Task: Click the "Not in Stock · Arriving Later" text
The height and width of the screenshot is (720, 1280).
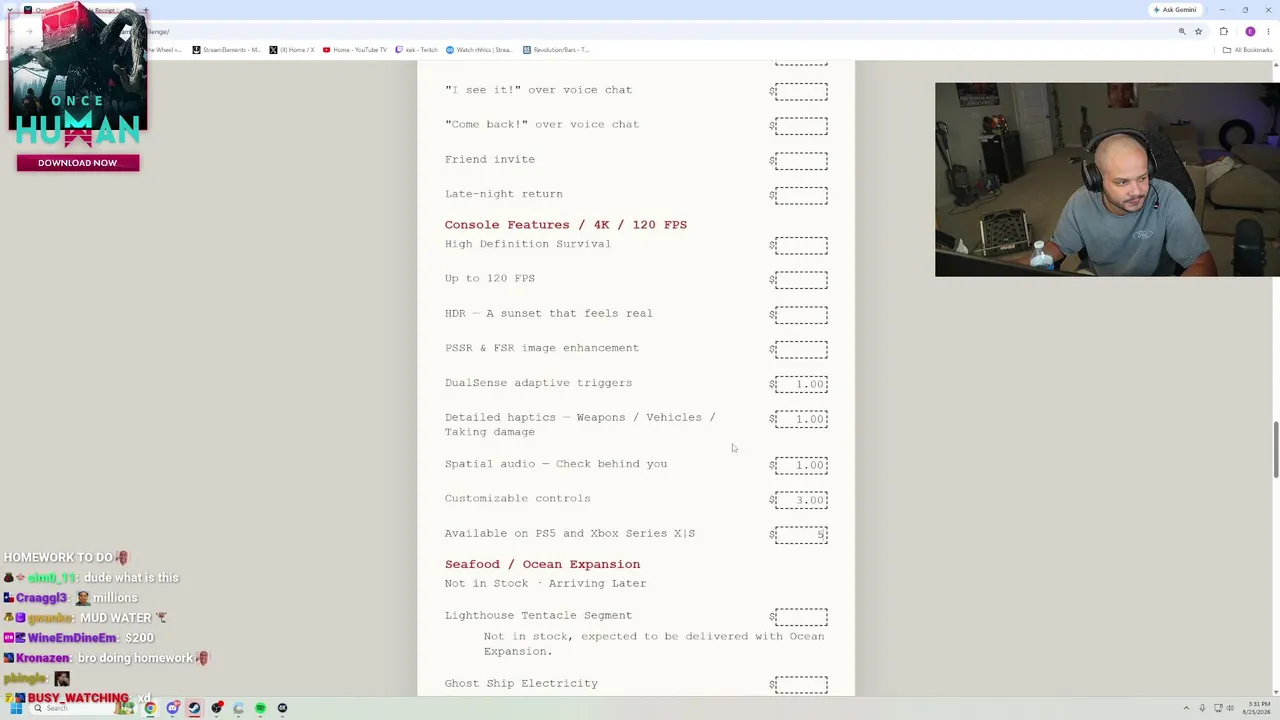Action: tap(546, 583)
